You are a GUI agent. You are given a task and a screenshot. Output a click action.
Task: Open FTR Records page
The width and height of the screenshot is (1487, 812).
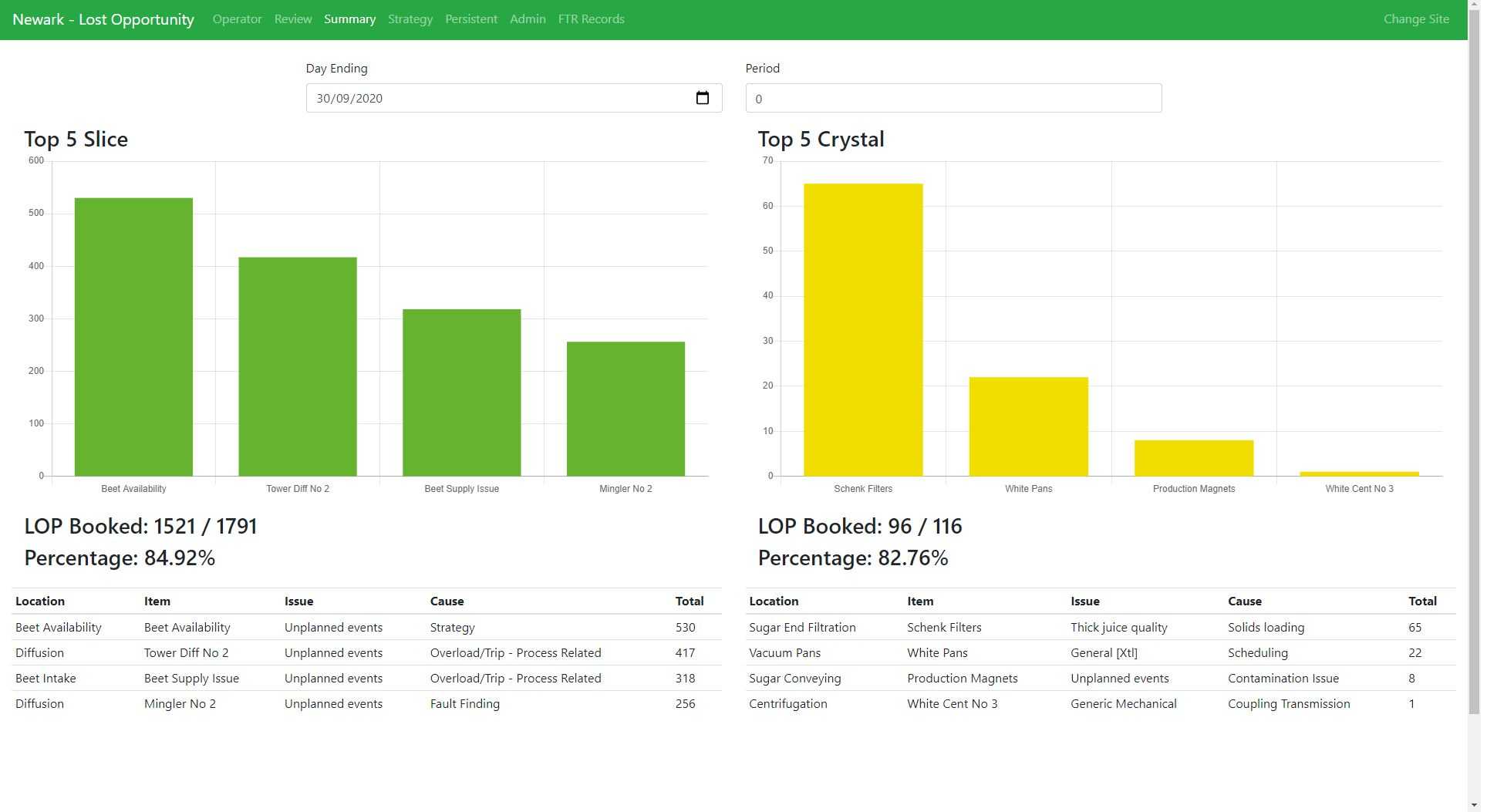593,19
